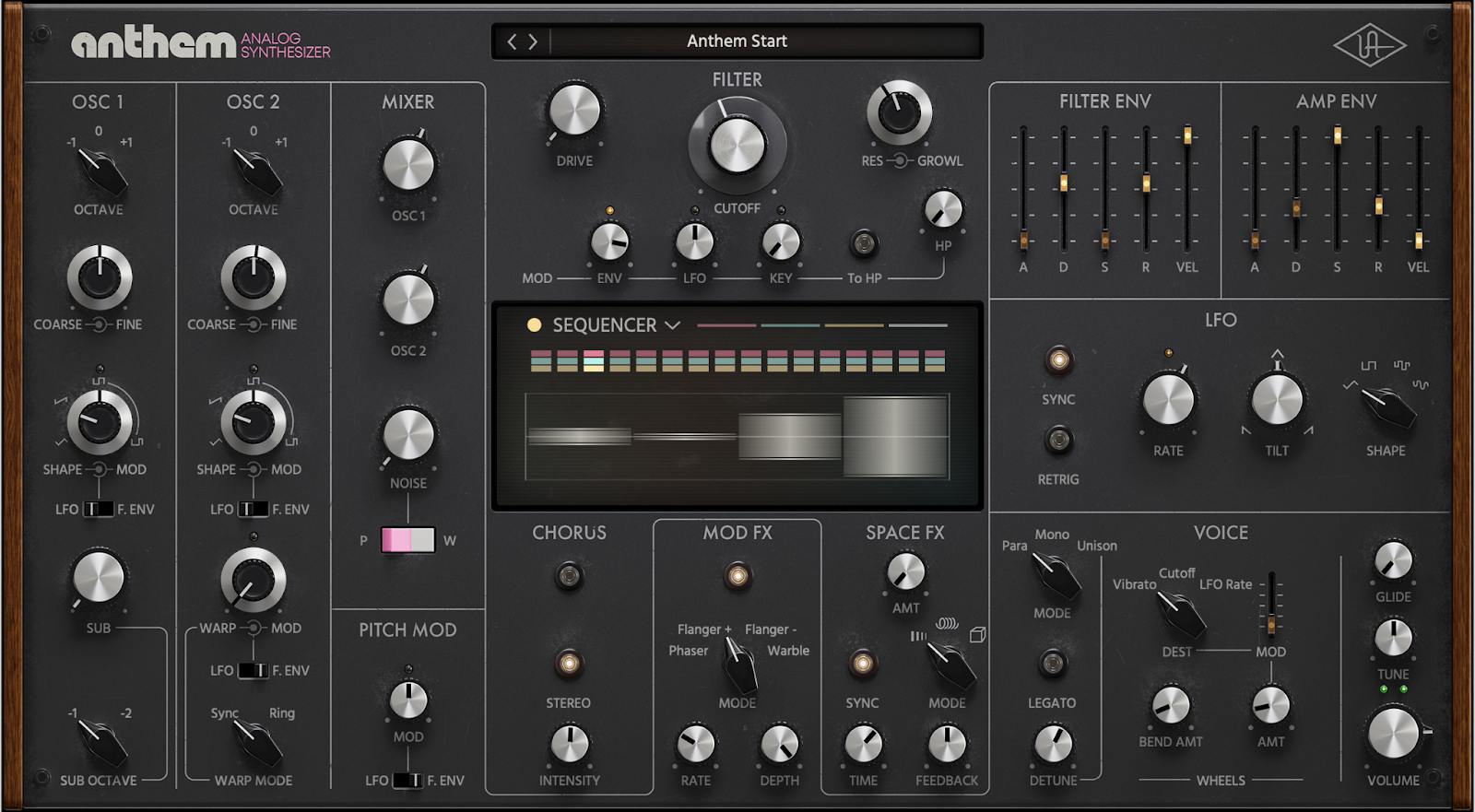This screenshot has height=812, width=1475.
Task: Select the yellow sequencer lane tab
Action: pyautogui.click(x=855, y=325)
